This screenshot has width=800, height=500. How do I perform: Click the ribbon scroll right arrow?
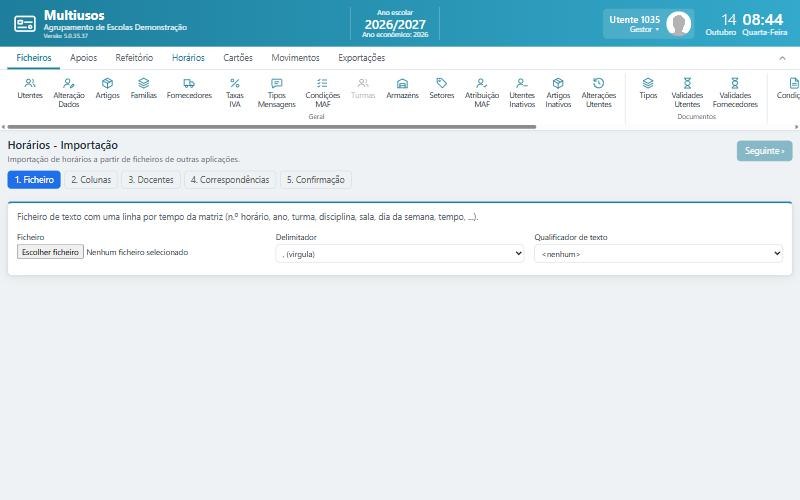pos(796,127)
